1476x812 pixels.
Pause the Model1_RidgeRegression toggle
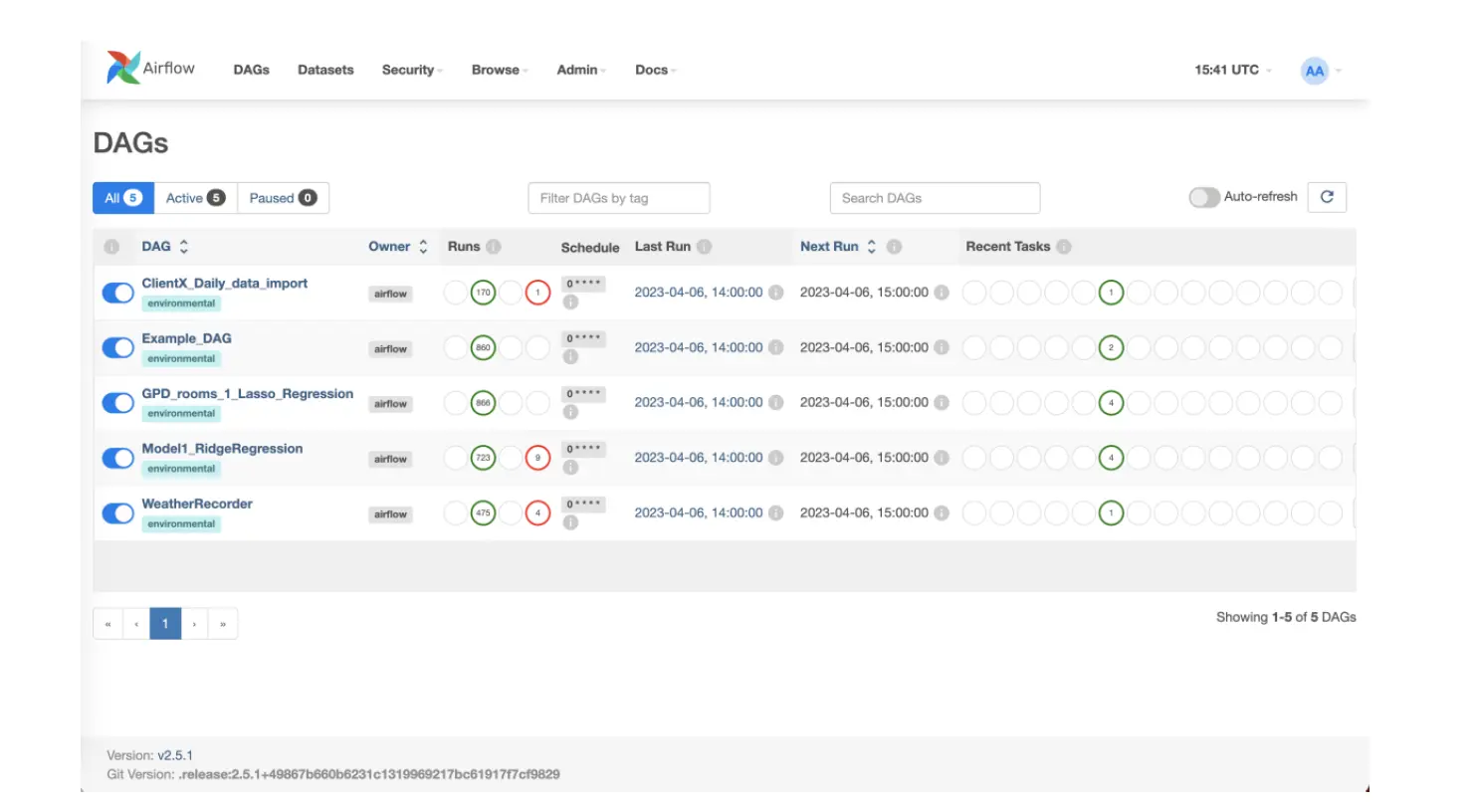click(x=118, y=458)
